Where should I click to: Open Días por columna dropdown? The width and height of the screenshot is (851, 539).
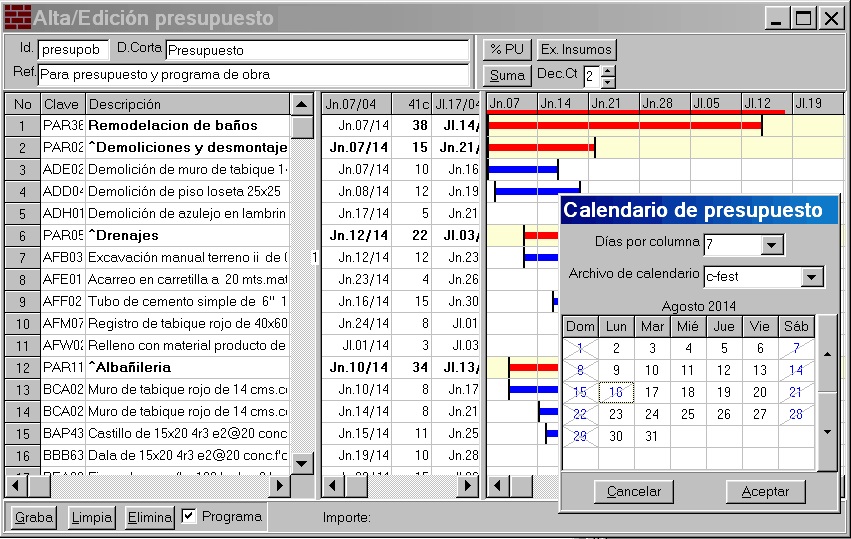click(x=772, y=245)
